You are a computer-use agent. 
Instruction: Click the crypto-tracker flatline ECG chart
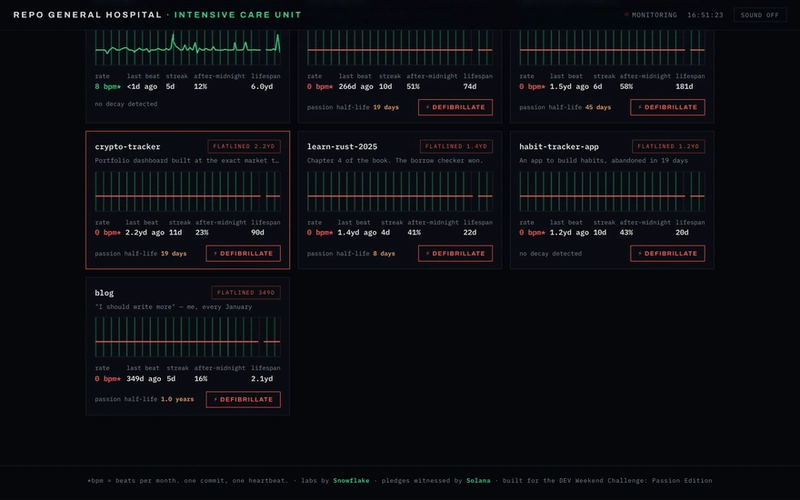(x=188, y=191)
